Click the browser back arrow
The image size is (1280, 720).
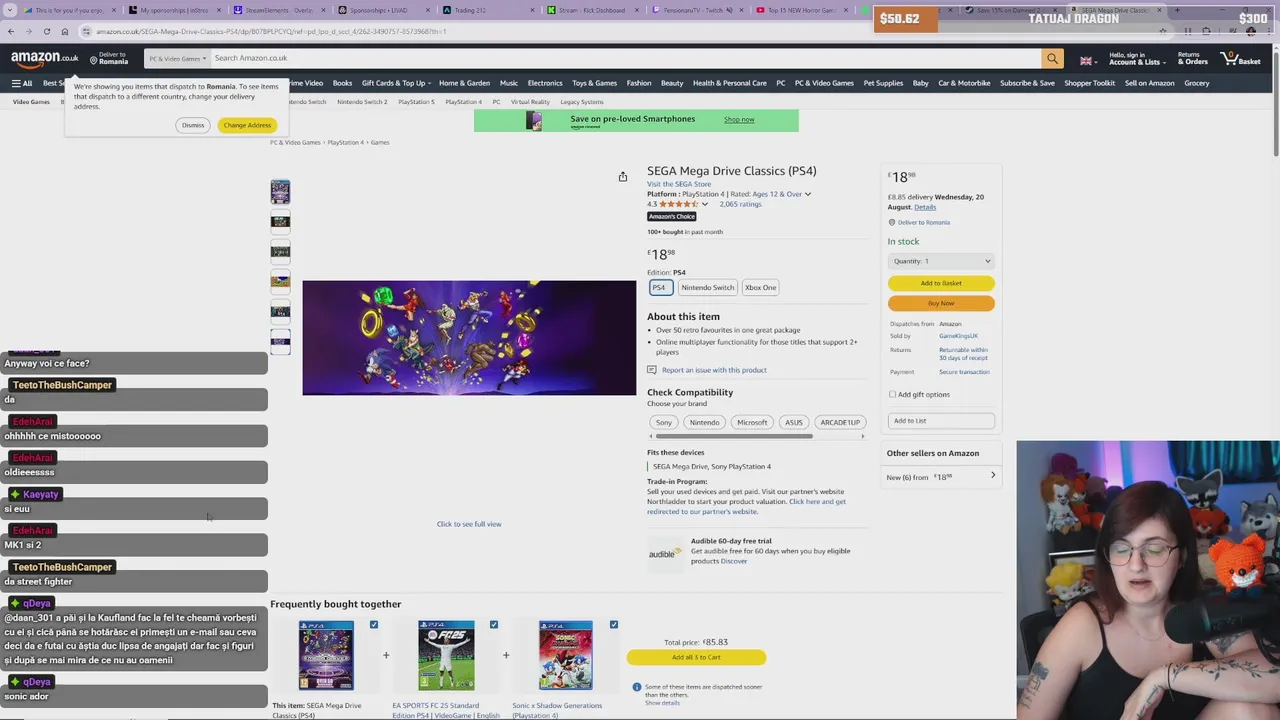[x=11, y=31]
